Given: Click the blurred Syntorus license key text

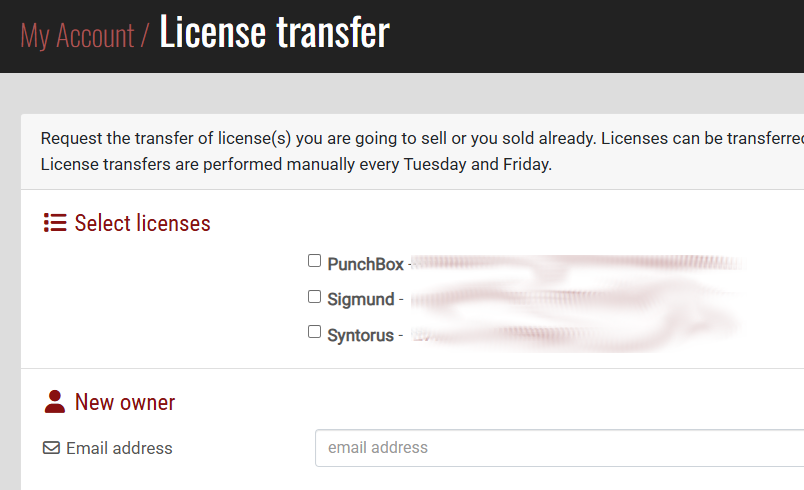Looking at the screenshot, I should click(577, 335).
